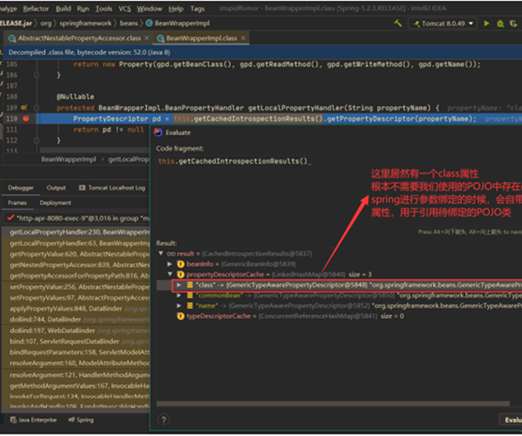Image resolution: width=522 pixels, height=436 pixels.
Task: Expand the "name" entry node
Action: coord(179,305)
